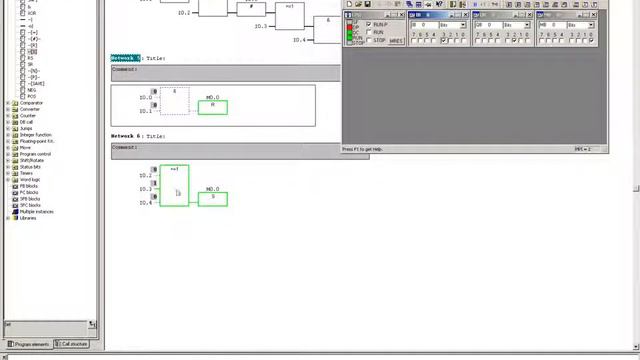640x360 pixels.
Task: Click the IB 0 address input field
Action: (x=423, y=25)
